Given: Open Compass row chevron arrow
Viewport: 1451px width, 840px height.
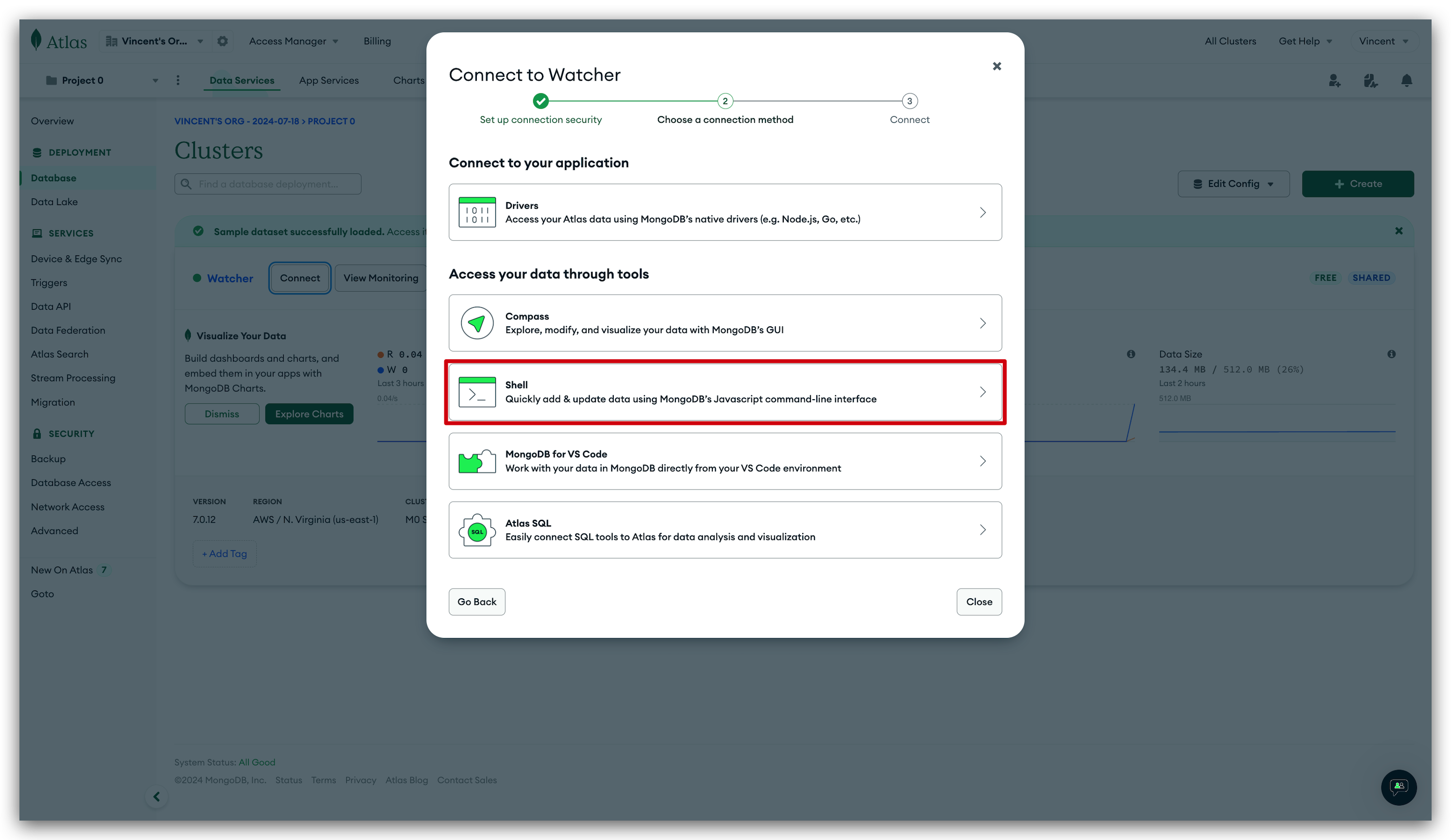Looking at the screenshot, I should pyautogui.click(x=983, y=323).
